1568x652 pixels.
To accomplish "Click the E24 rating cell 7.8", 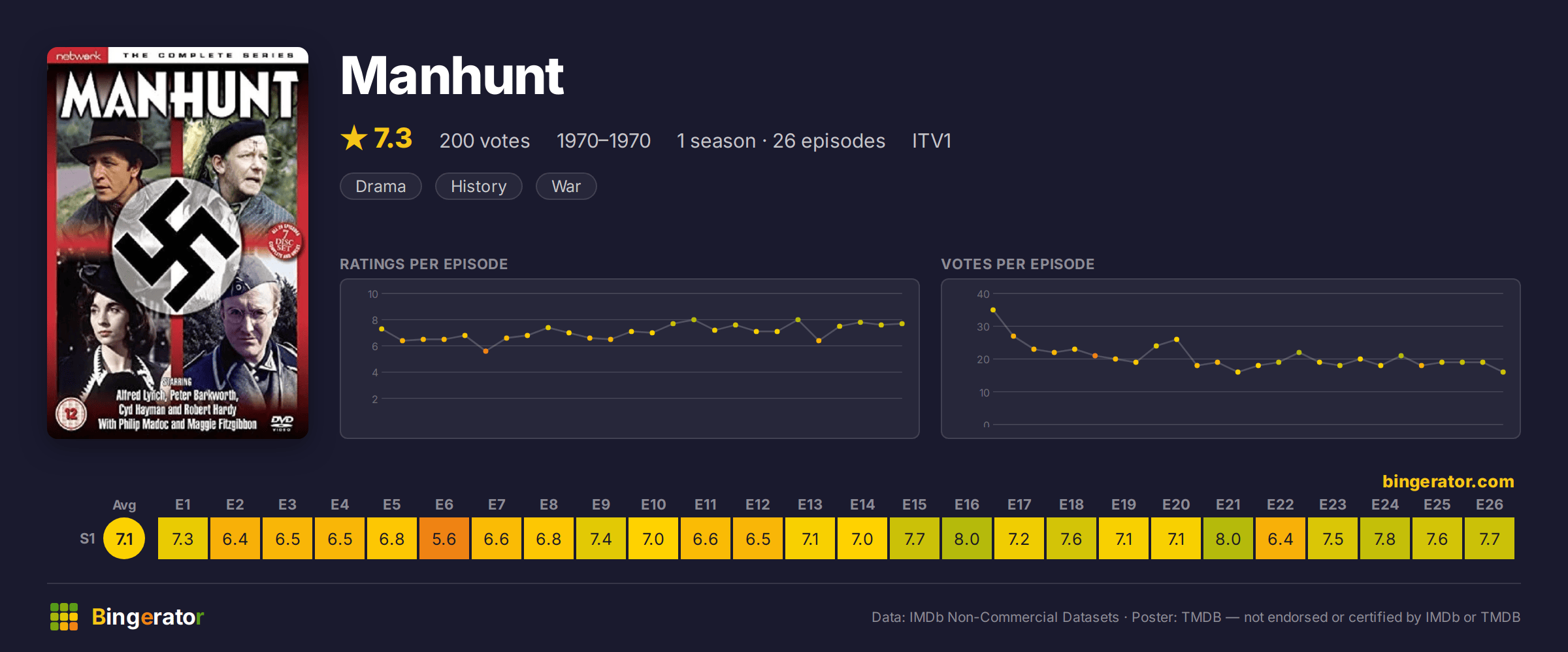I will tap(1385, 538).
